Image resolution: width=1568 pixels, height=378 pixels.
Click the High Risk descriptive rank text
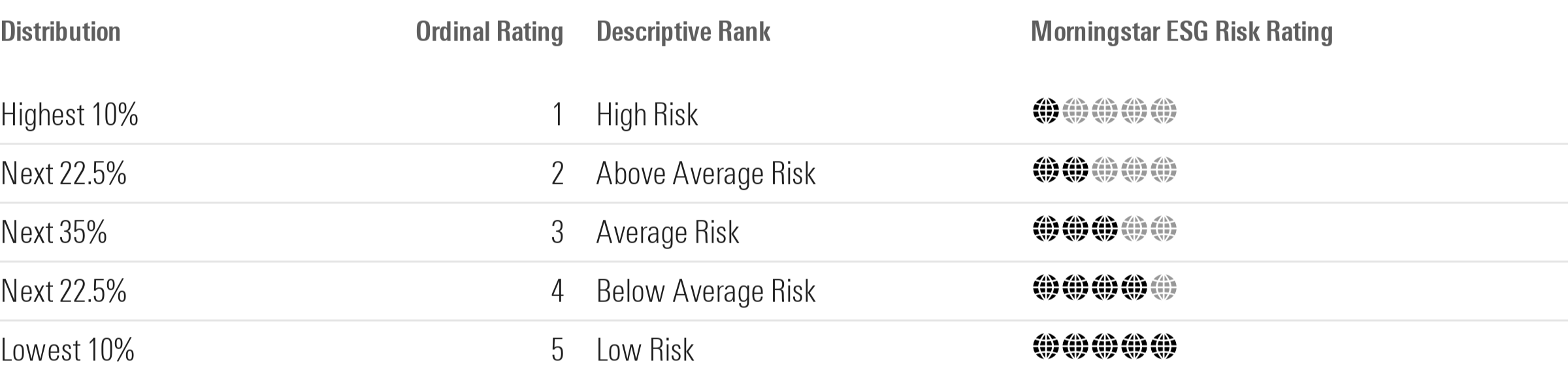(x=647, y=114)
